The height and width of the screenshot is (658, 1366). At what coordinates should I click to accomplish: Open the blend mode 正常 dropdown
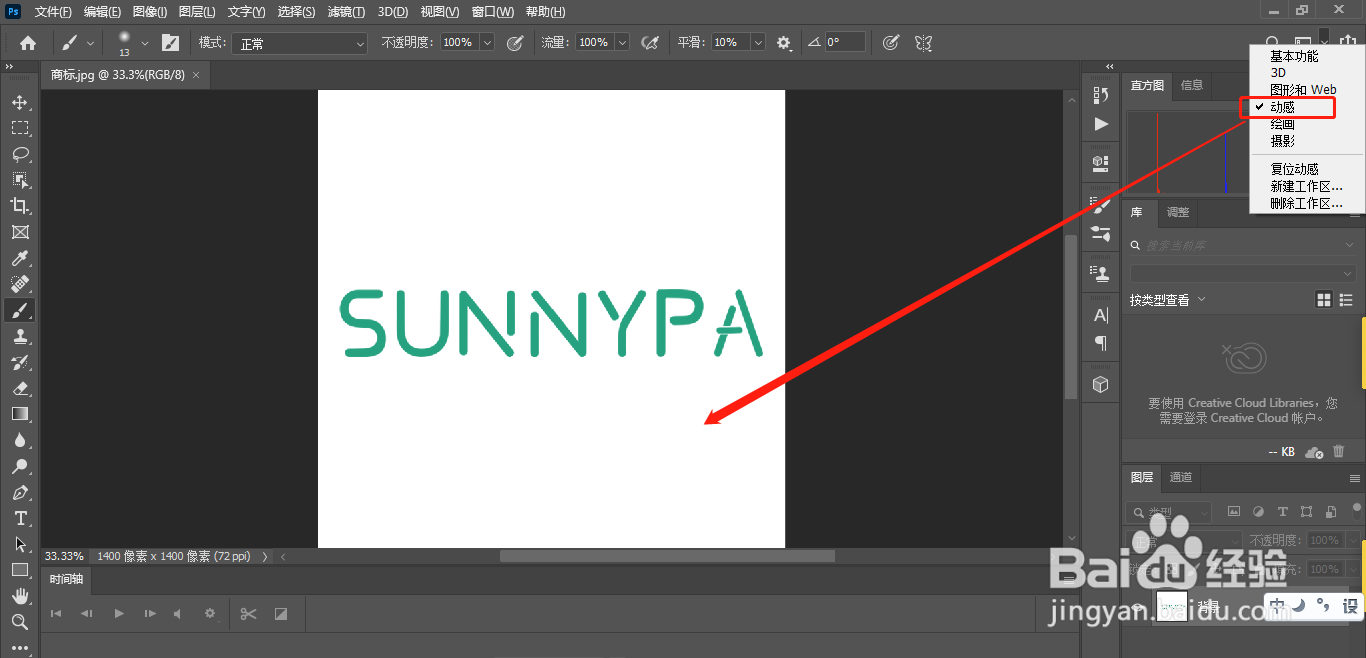[300, 43]
